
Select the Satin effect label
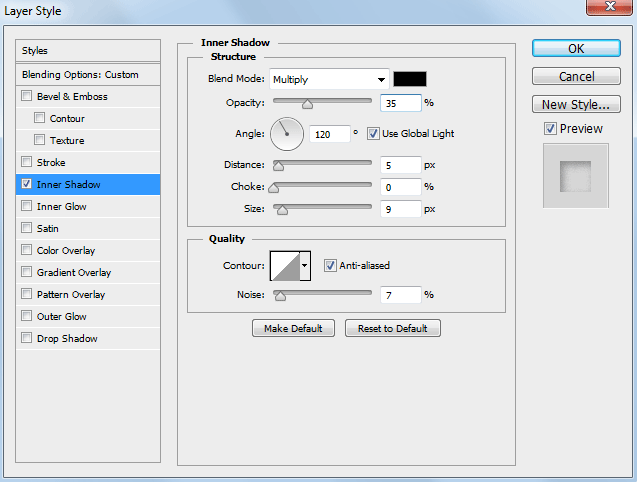[48, 228]
